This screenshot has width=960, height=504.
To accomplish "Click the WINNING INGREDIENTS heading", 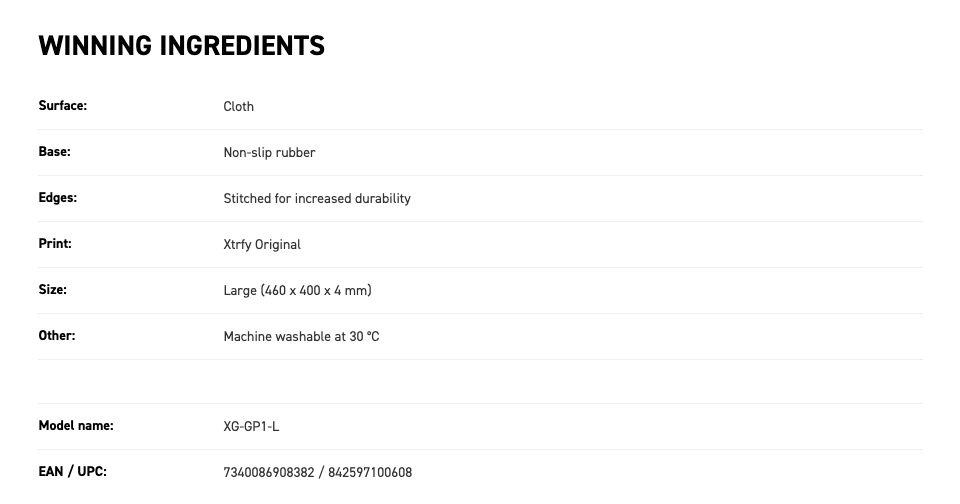I will (181, 46).
